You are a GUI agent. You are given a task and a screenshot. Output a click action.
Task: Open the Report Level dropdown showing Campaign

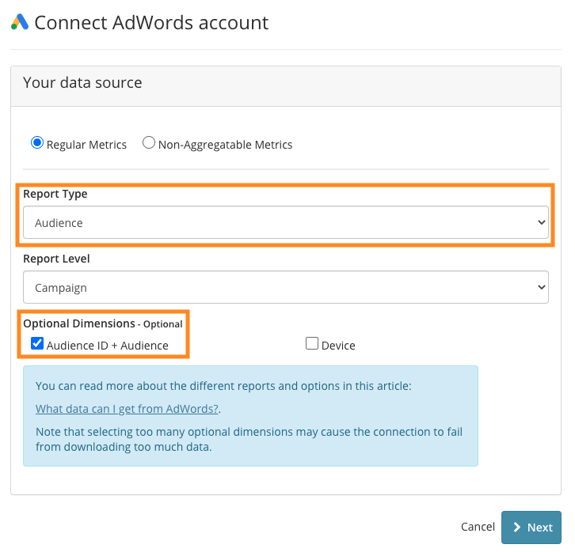click(286, 287)
